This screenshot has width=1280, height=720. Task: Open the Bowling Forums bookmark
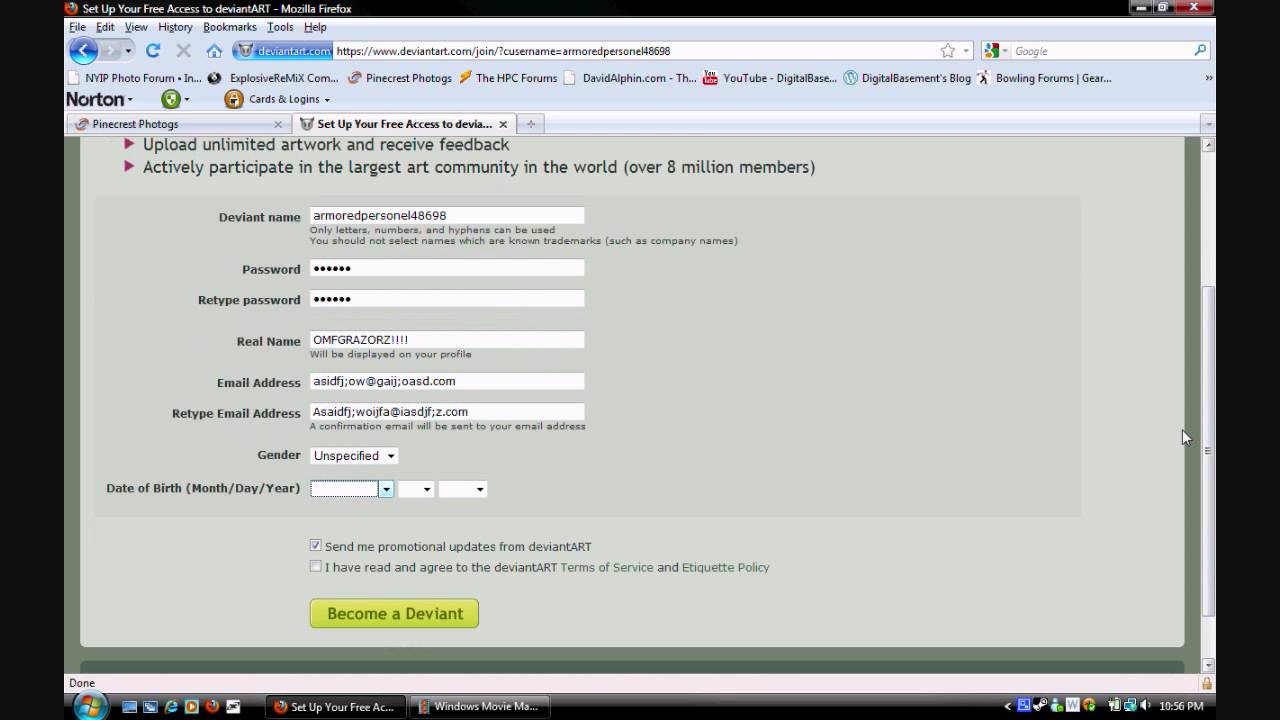click(x=1045, y=78)
